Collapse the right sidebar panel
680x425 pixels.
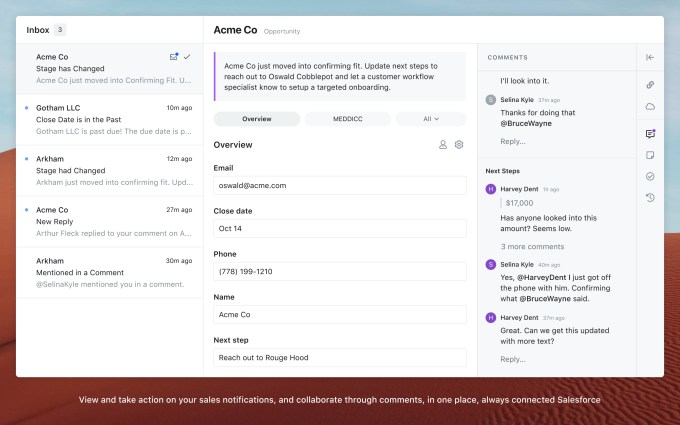point(650,57)
